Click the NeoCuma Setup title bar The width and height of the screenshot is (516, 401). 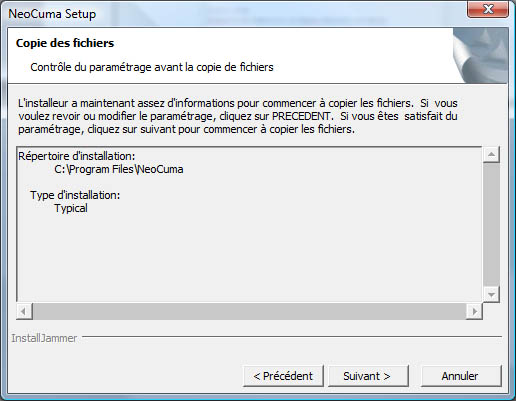click(x=233, y=13)
